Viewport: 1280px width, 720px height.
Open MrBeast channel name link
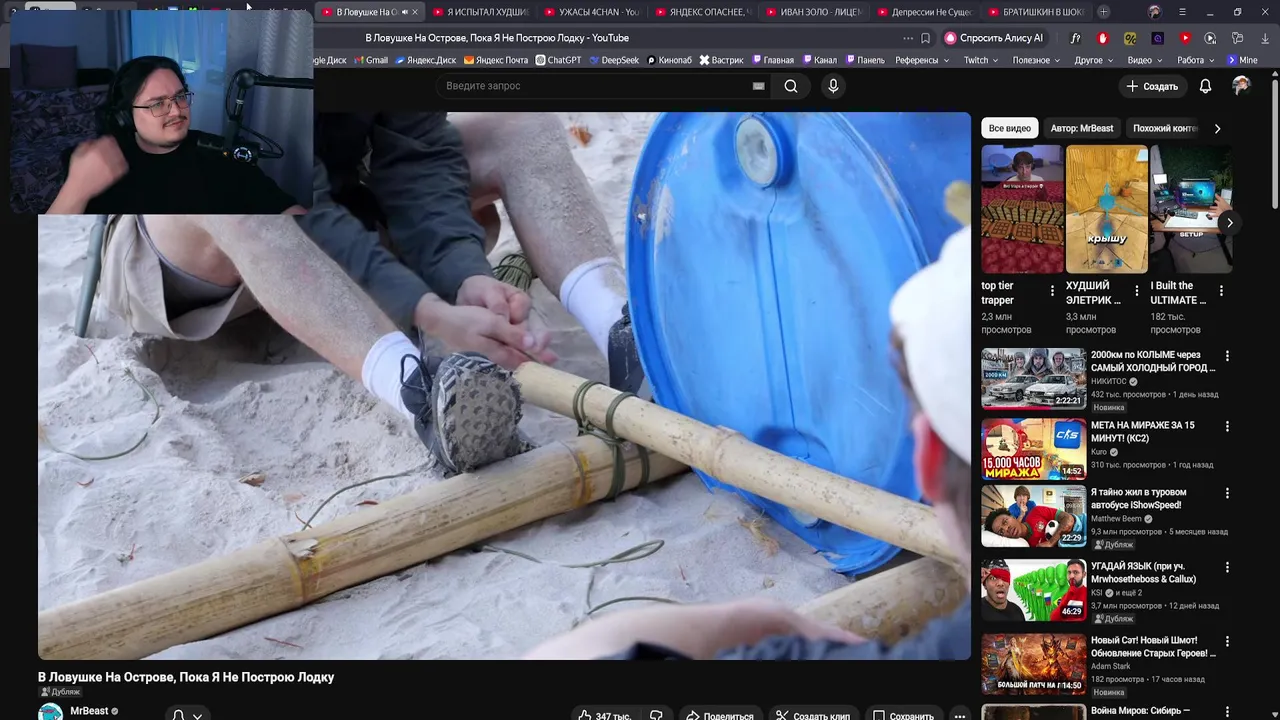89,711
